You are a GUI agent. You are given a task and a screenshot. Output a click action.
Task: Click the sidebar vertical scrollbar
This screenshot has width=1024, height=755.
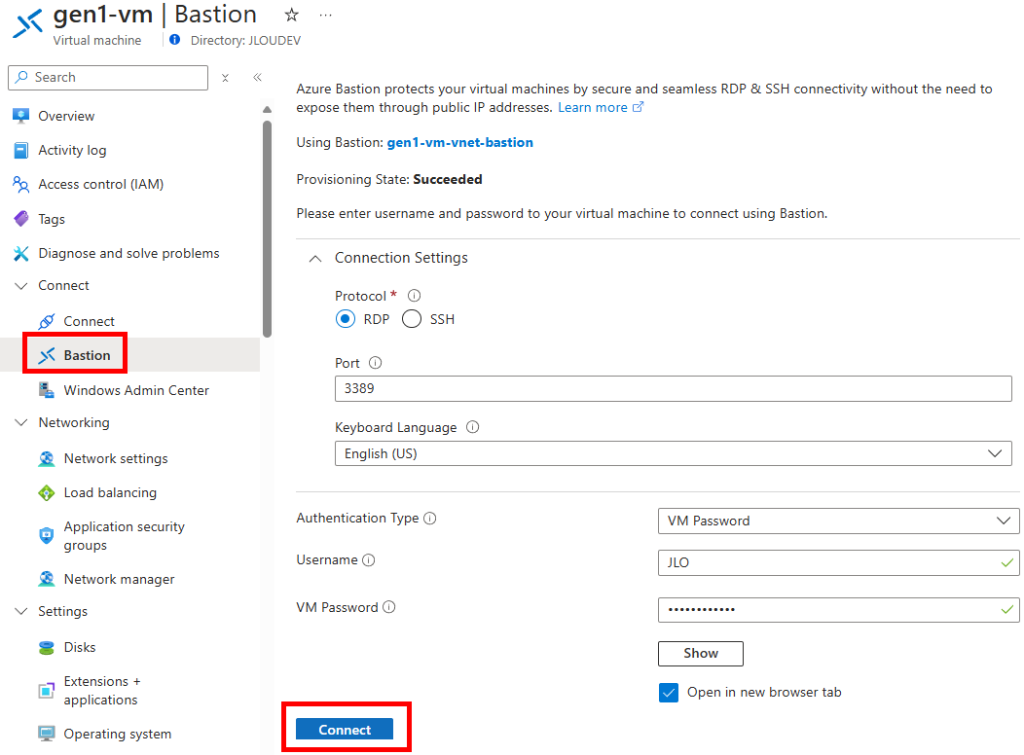(267, 229)
